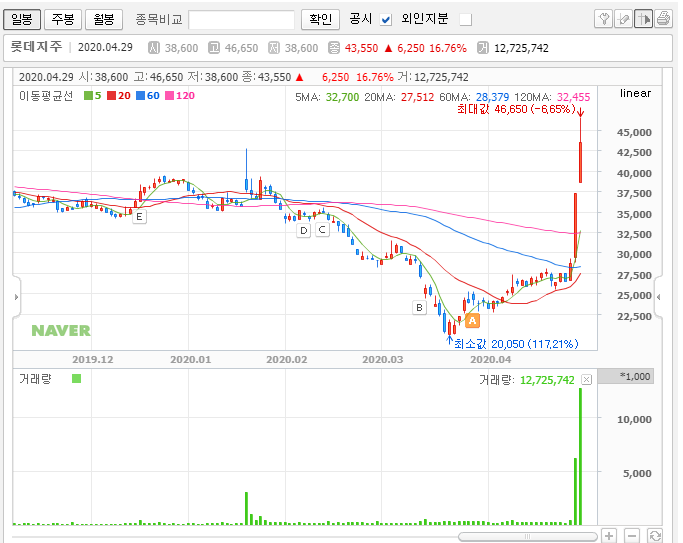
Task: Click the 거래량 green legend swatch
Action: pyautogui.click(x=76, y=379)
